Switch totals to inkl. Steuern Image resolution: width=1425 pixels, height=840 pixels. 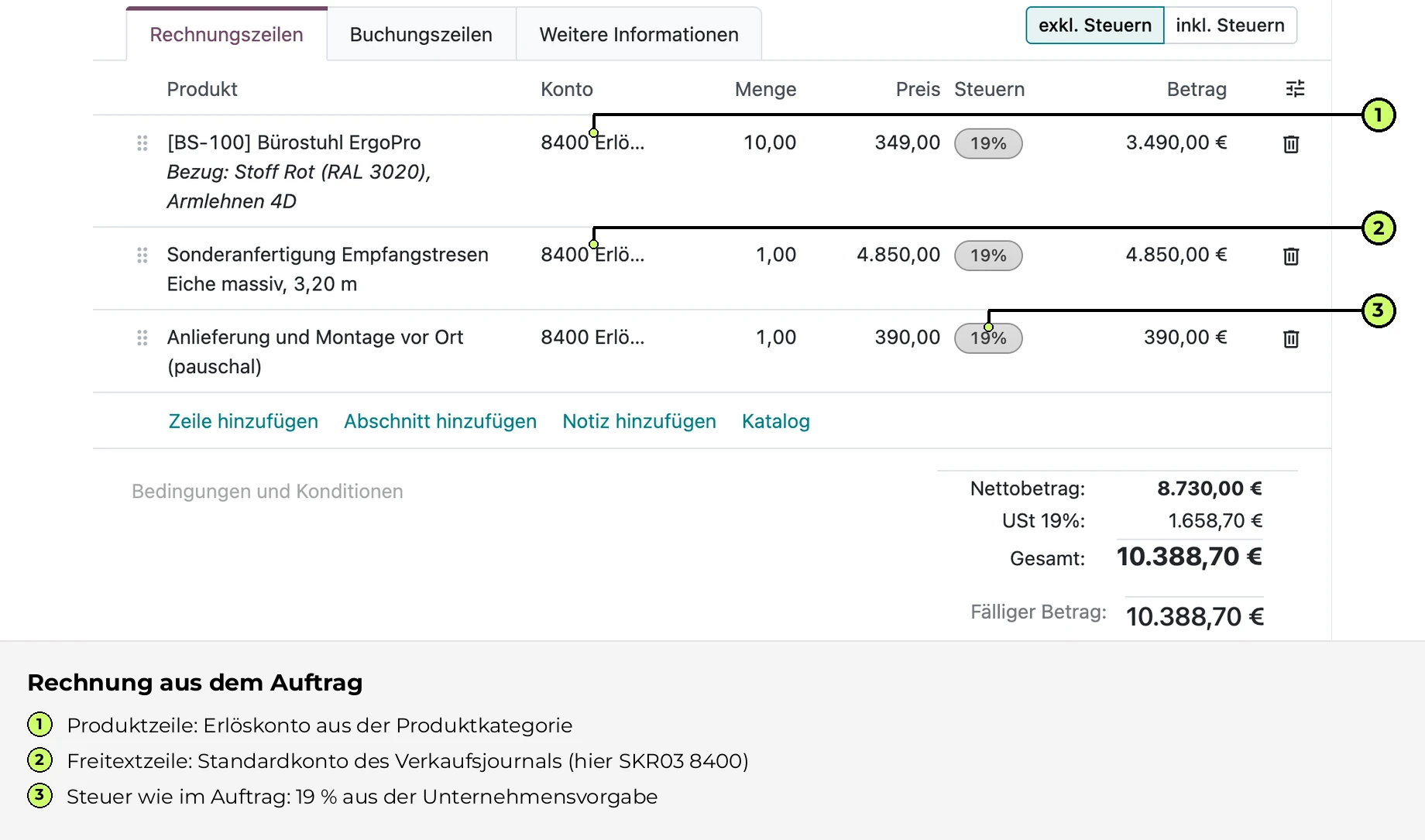click(x=1230, y=26)
